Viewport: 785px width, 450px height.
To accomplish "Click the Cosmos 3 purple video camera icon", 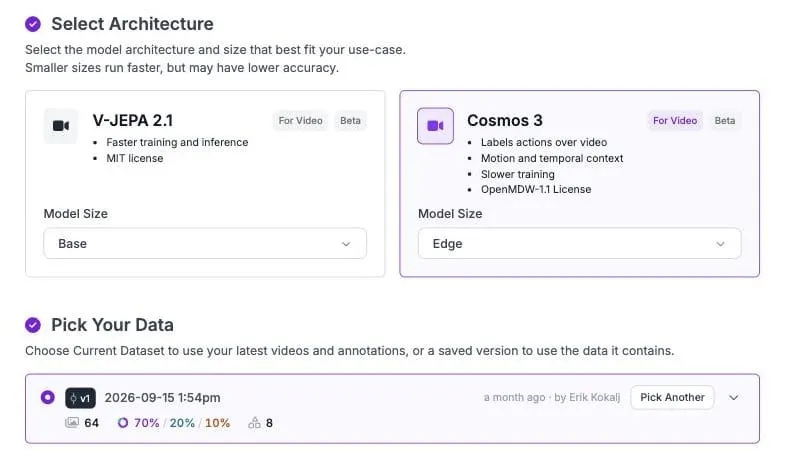I will pos(435,126).
